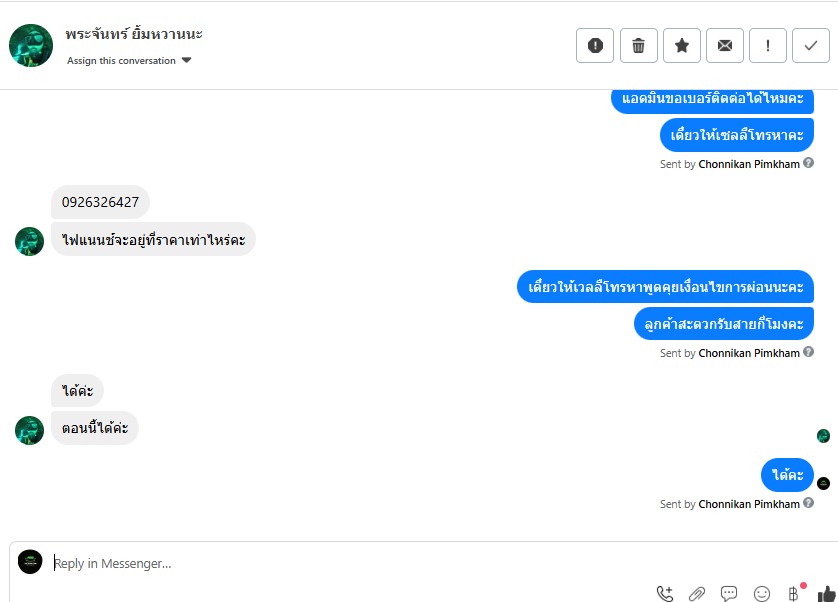Star this conversation for follow up
This screenshot has height=602, width=838.
(x=682, y=45)
